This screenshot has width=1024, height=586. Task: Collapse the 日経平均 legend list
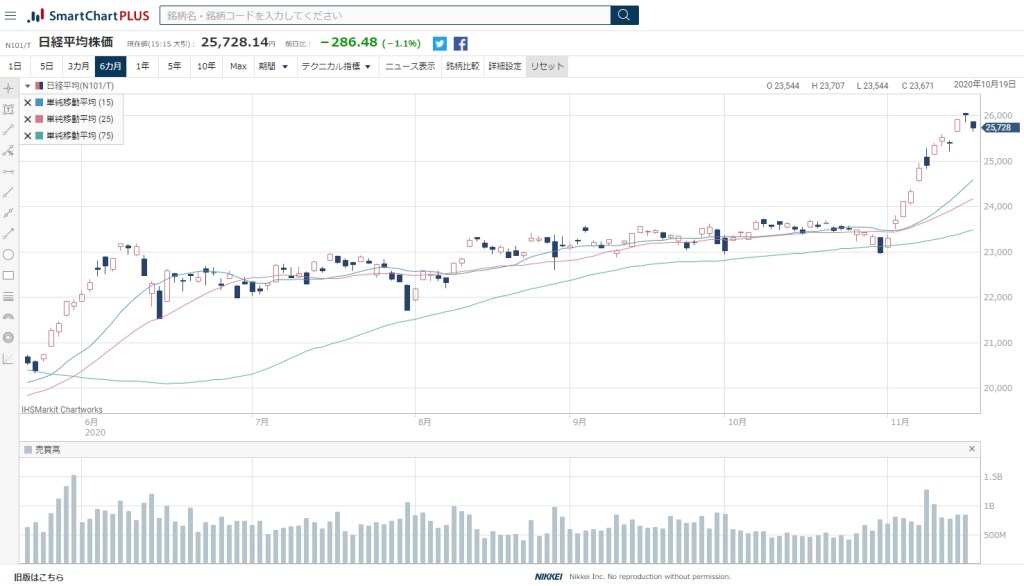click(28, 86)
